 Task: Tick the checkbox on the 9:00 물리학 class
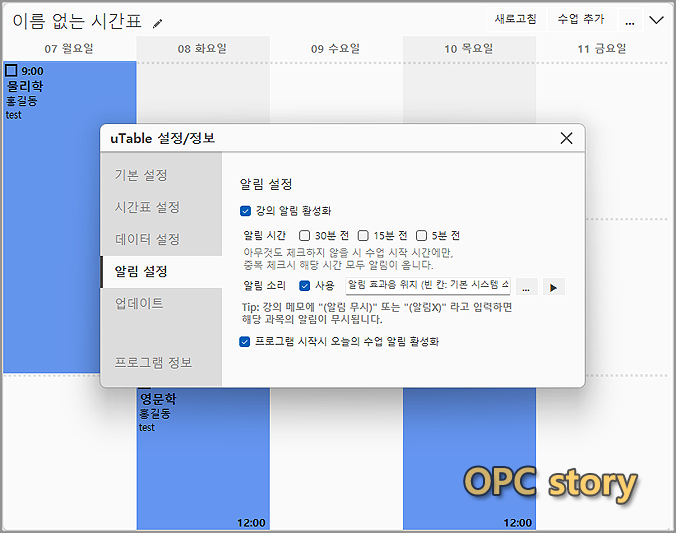coord(11,70)
